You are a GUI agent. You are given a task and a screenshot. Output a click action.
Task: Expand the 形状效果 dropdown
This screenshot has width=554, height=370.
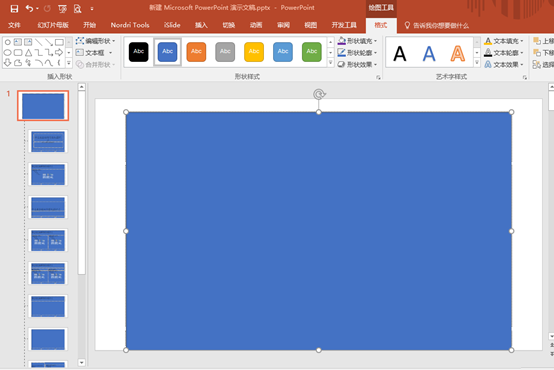pos(357,64)
